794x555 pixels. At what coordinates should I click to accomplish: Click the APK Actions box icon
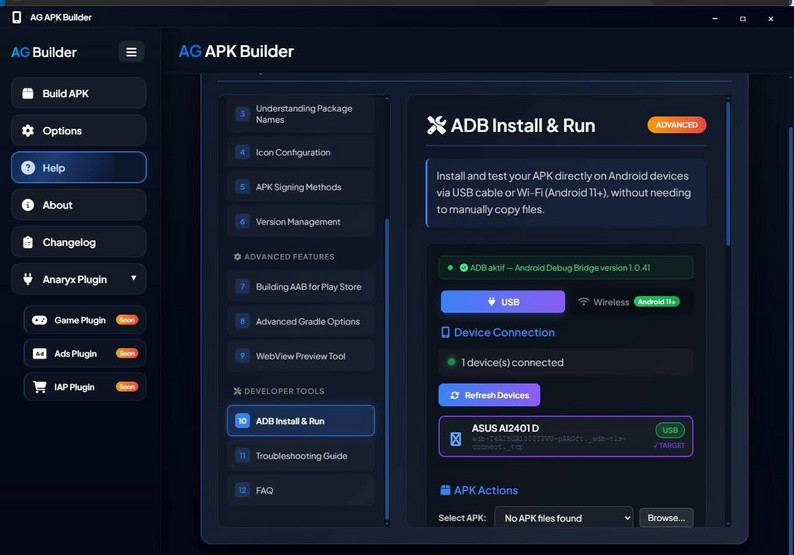[445, 490]
